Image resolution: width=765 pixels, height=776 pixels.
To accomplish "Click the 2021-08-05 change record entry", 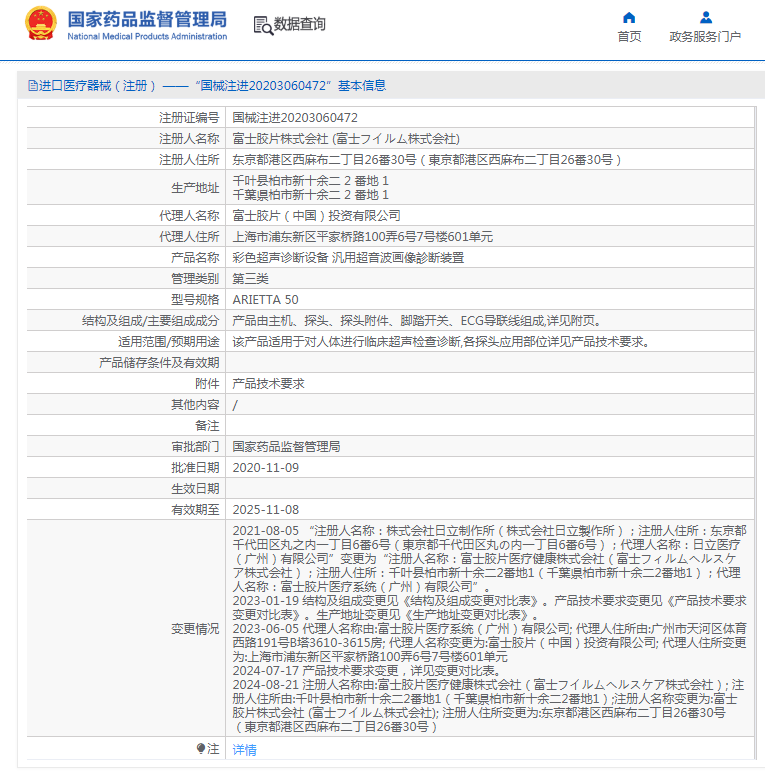I will click(489, 559).
